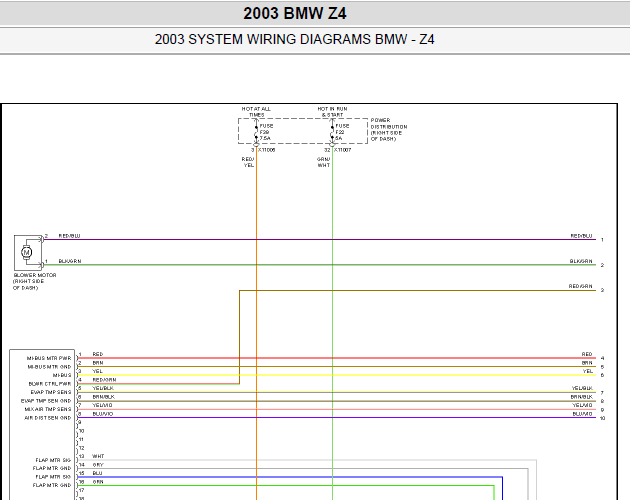Select the 'AIR DIST SEN GND' pin label
Image resolution: width=630 pixels, height=500 pixels.
point(48,418)
